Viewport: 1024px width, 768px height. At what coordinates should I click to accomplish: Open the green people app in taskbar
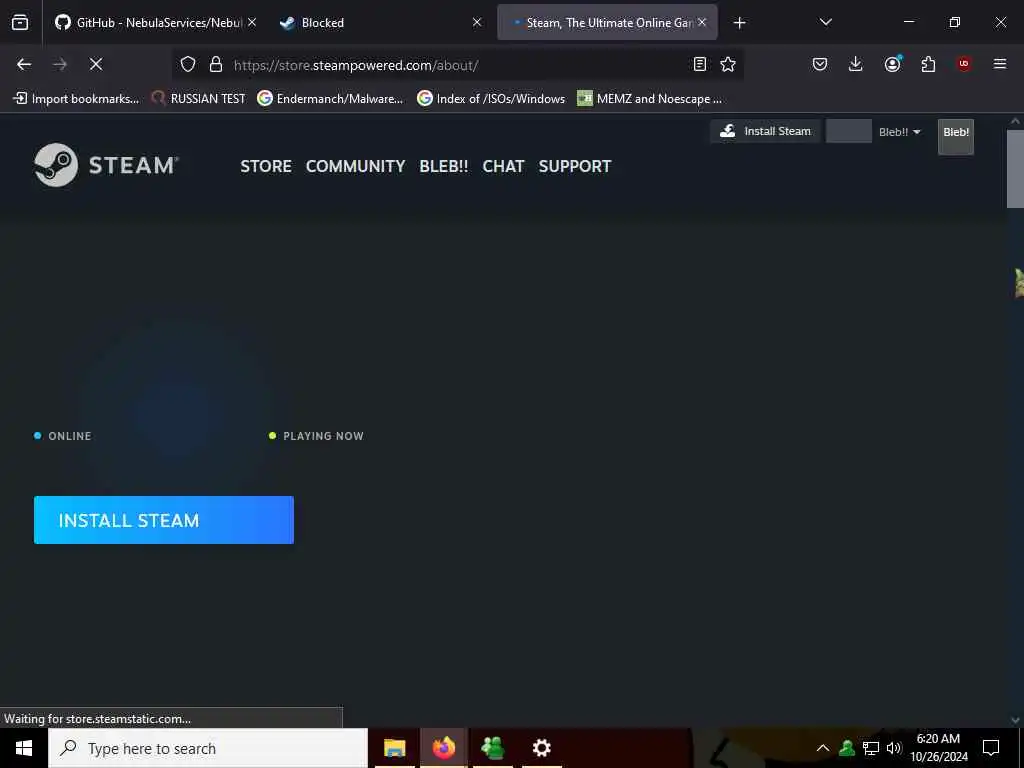point(492,748)
